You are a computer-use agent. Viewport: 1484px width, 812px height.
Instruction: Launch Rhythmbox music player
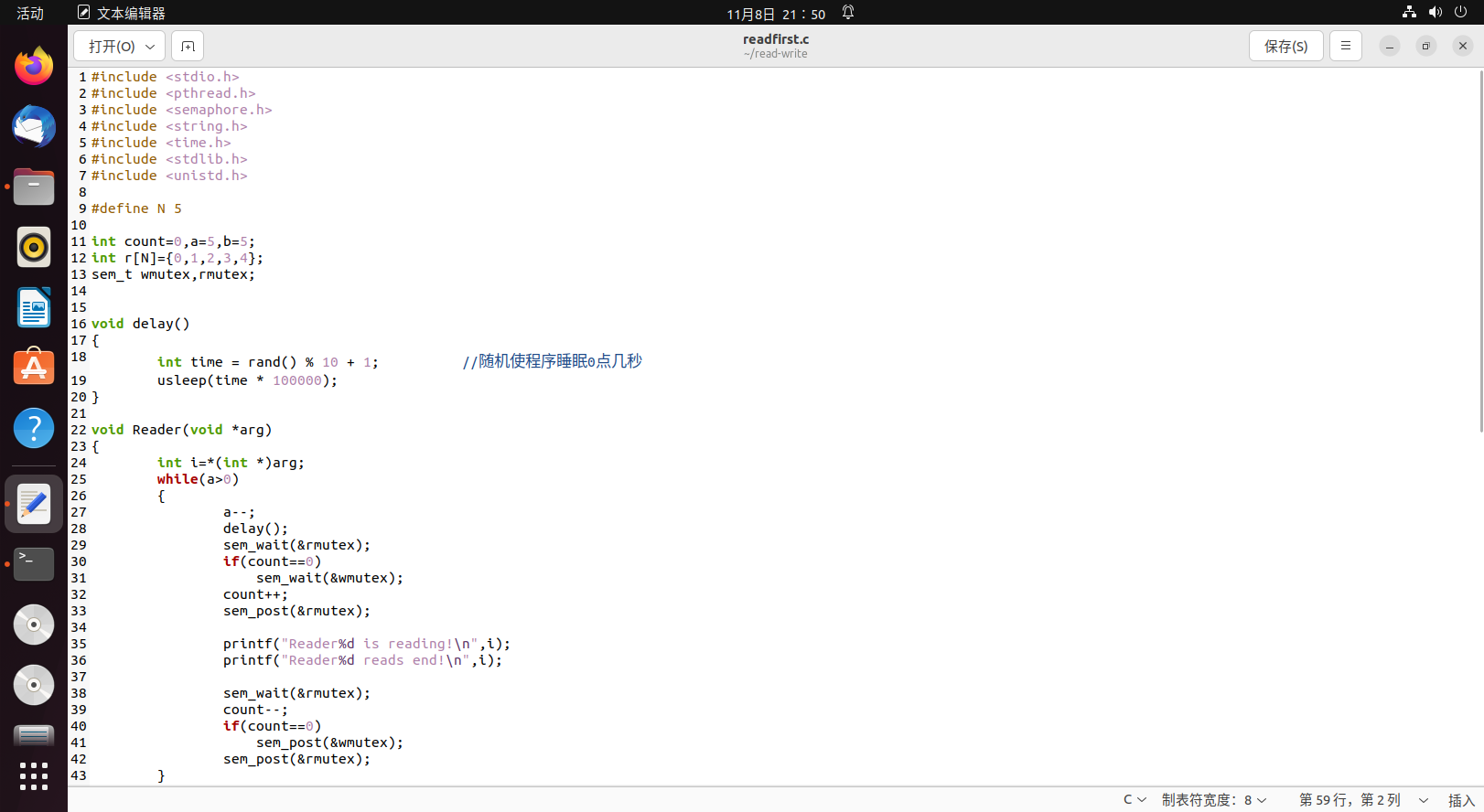34,247
